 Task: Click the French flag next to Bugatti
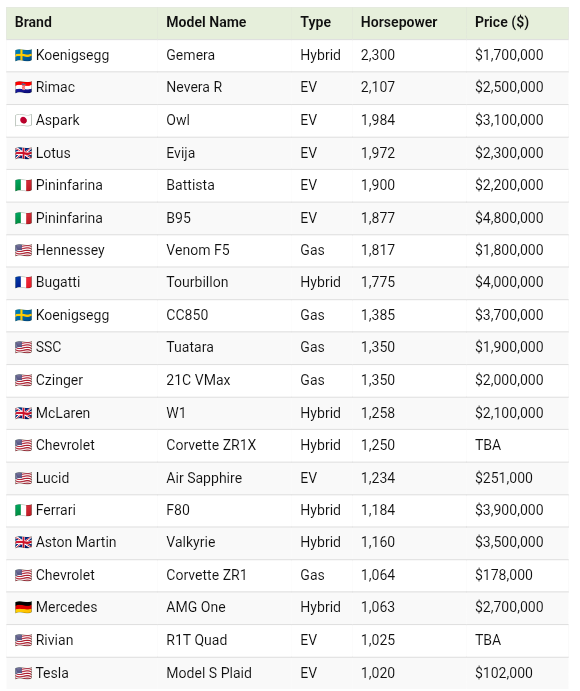pos(23,282)
